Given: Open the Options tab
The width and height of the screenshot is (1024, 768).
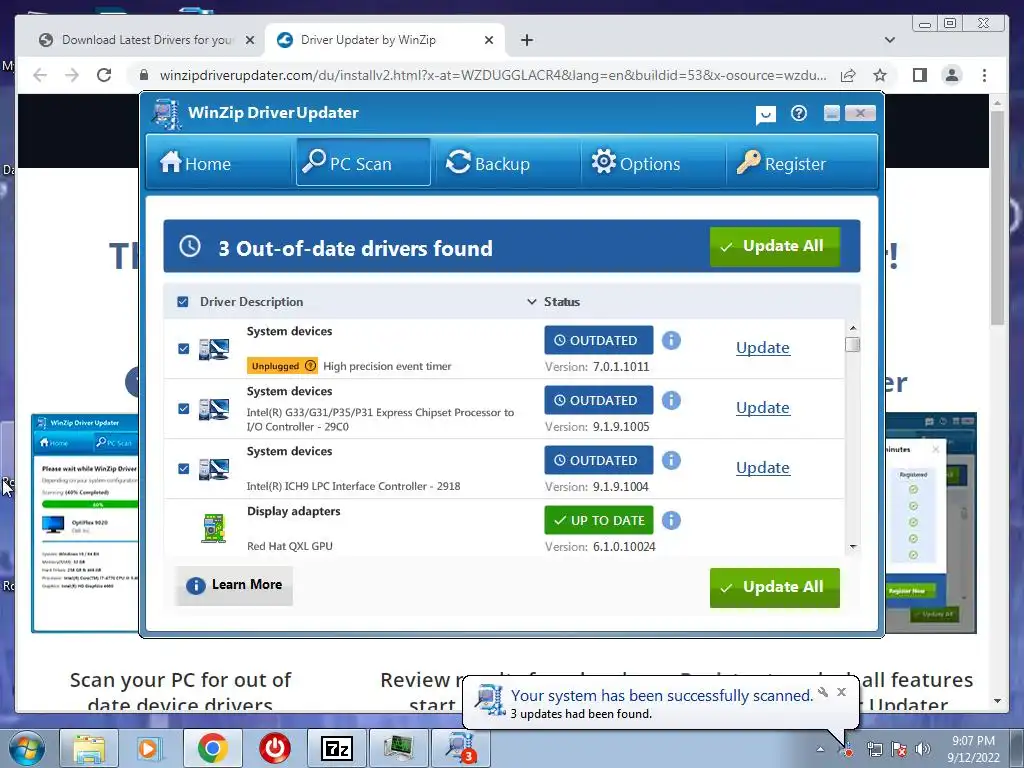Looking at the screenshot, I should (635, 163).
